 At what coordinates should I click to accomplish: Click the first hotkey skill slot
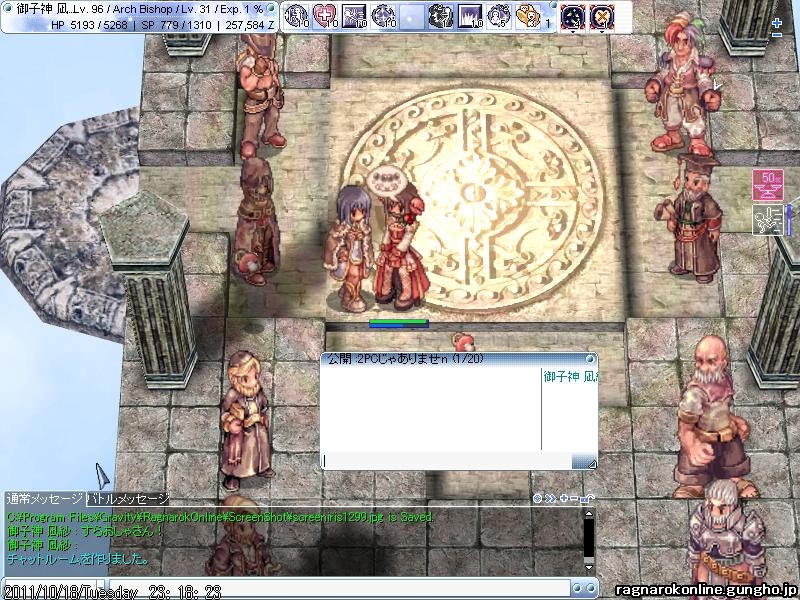(x=296, y=16)
